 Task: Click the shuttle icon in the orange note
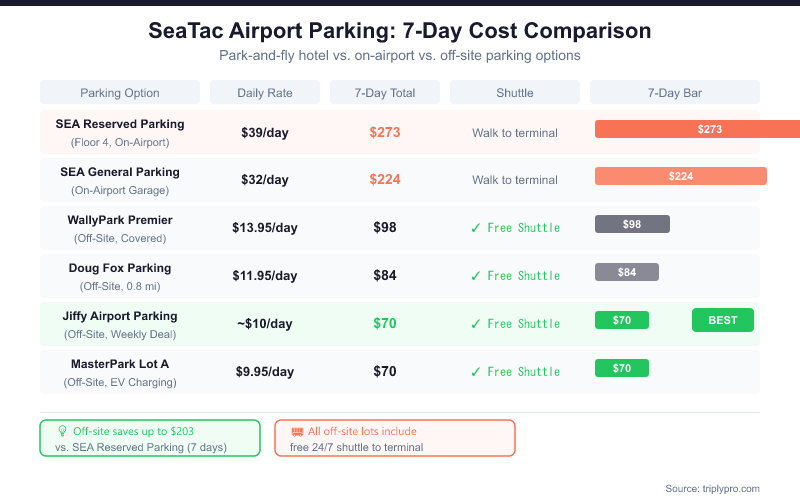(x=297, y=431)
